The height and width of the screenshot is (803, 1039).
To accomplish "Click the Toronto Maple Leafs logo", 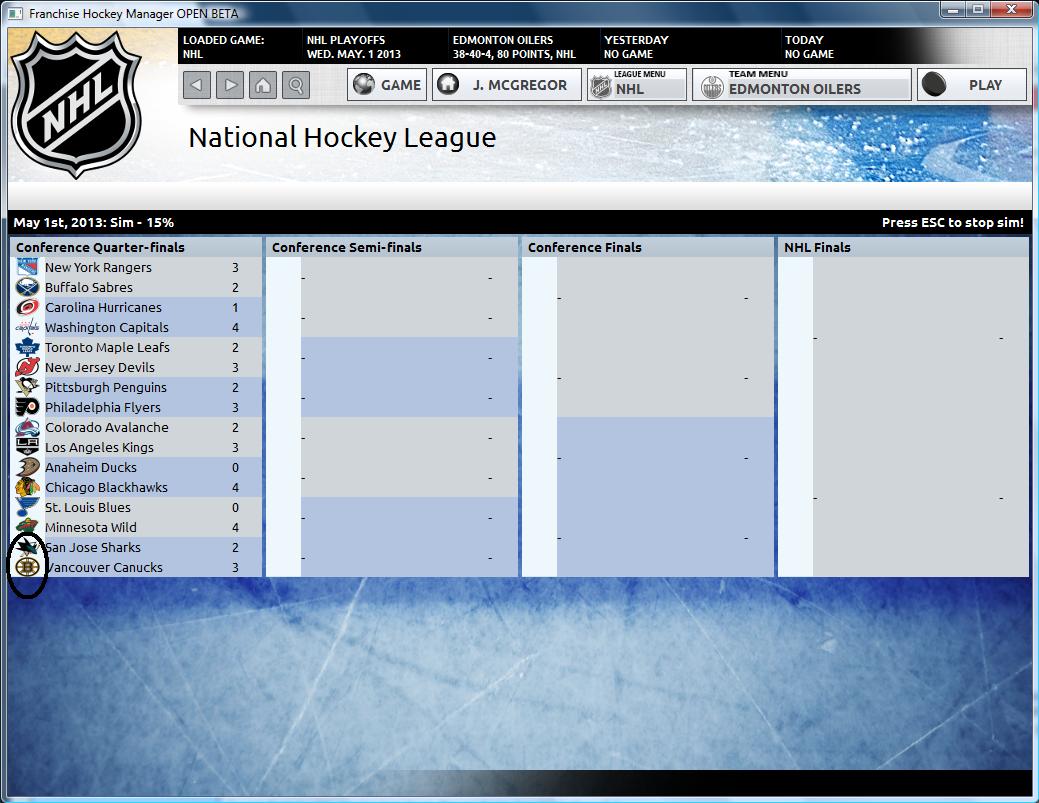I will point(27,347).
